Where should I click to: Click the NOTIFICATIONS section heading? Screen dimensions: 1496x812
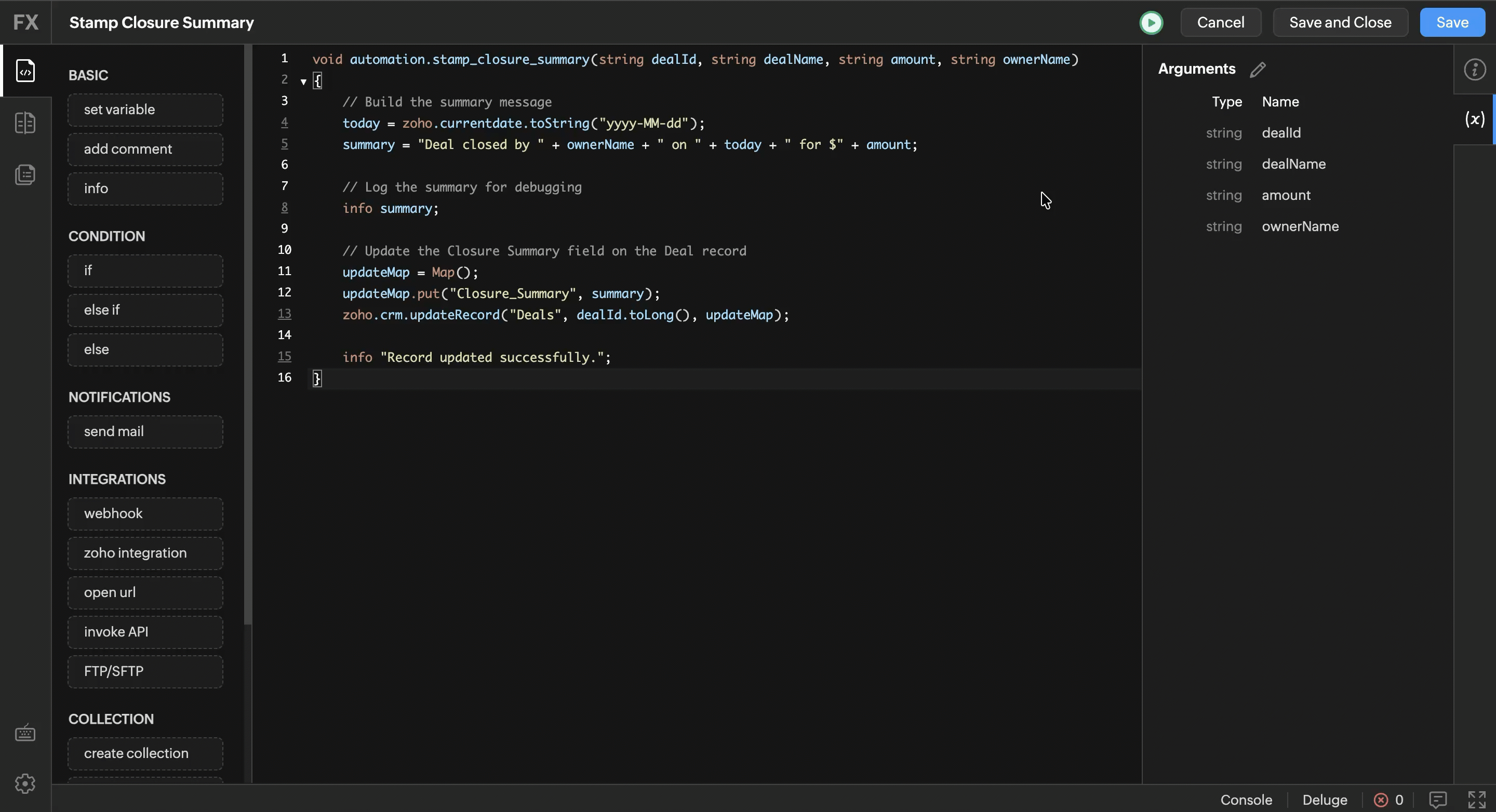click(x=119, y=397)
